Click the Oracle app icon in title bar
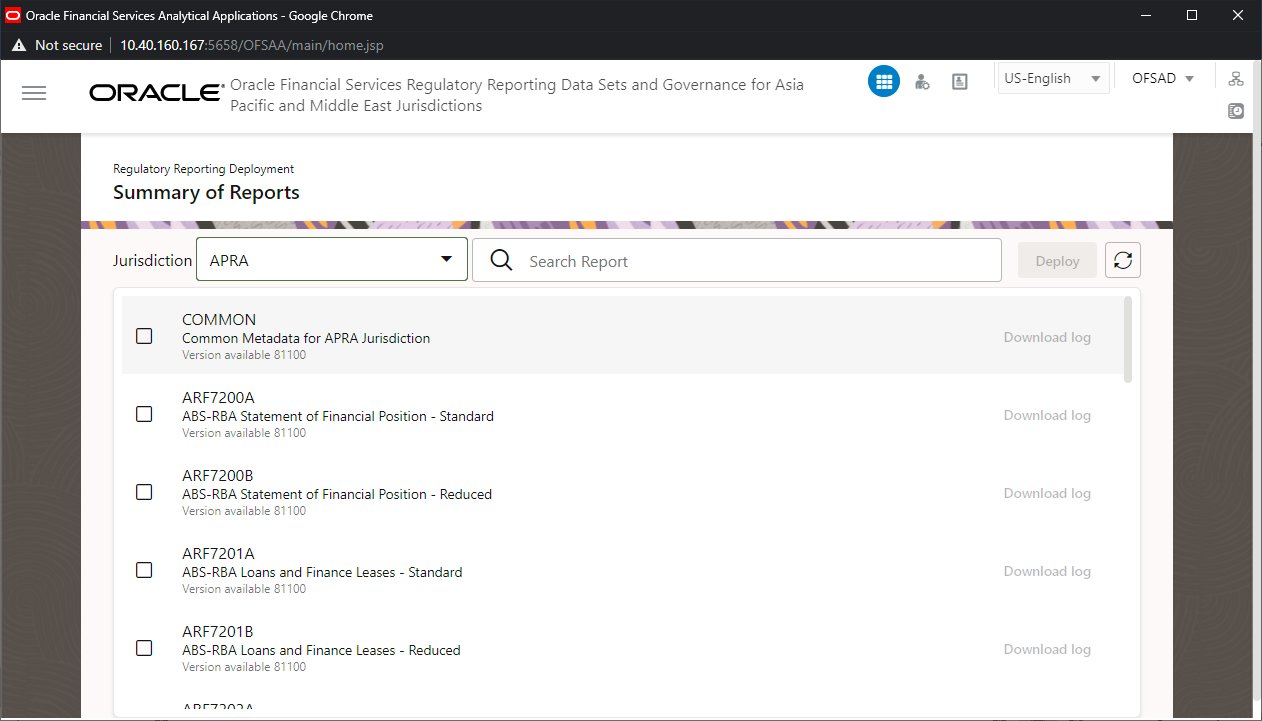The image size is (1262, 721). [x=13, y=15]
